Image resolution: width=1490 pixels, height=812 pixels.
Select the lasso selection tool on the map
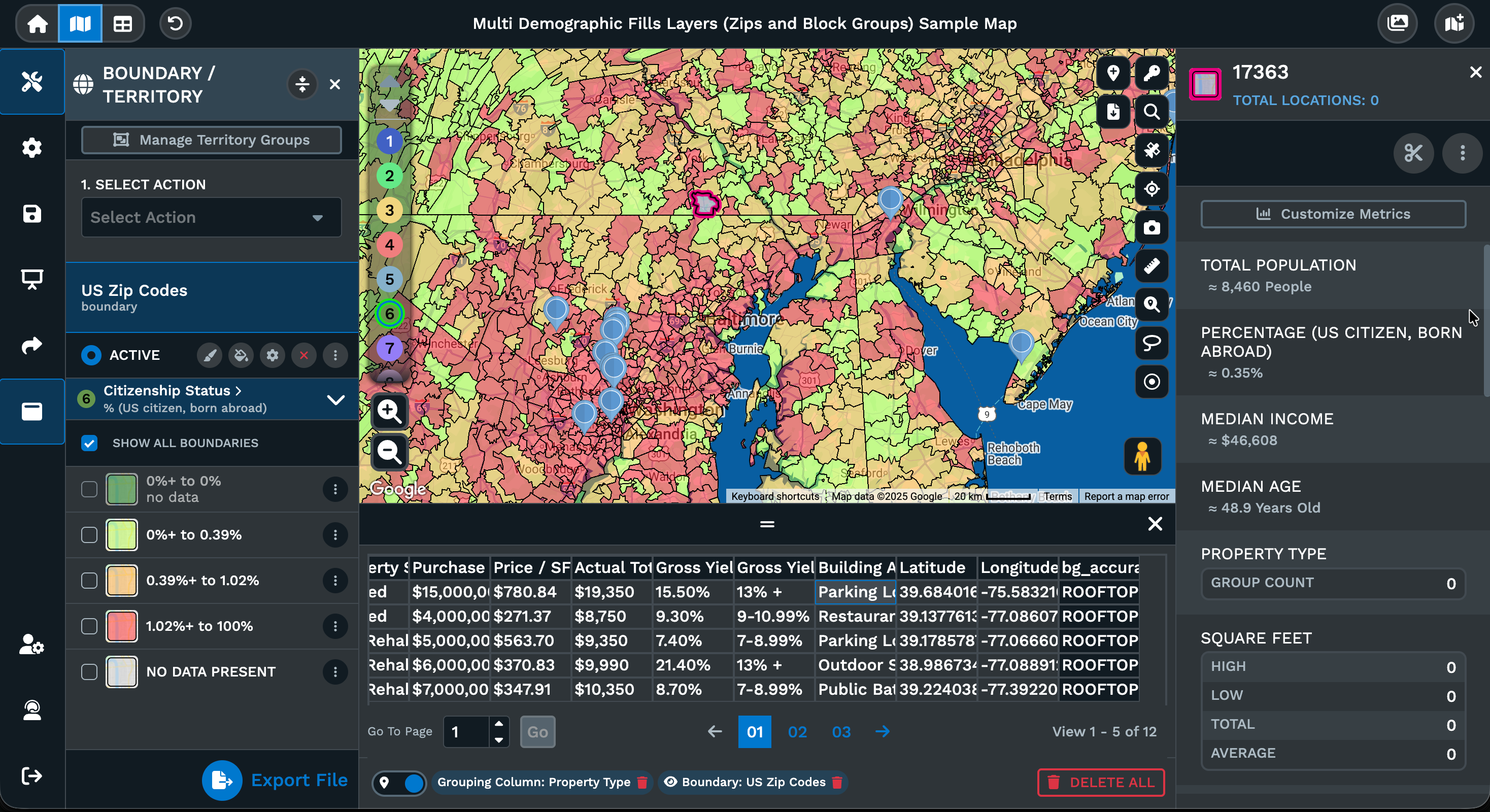click(1152, 344)
